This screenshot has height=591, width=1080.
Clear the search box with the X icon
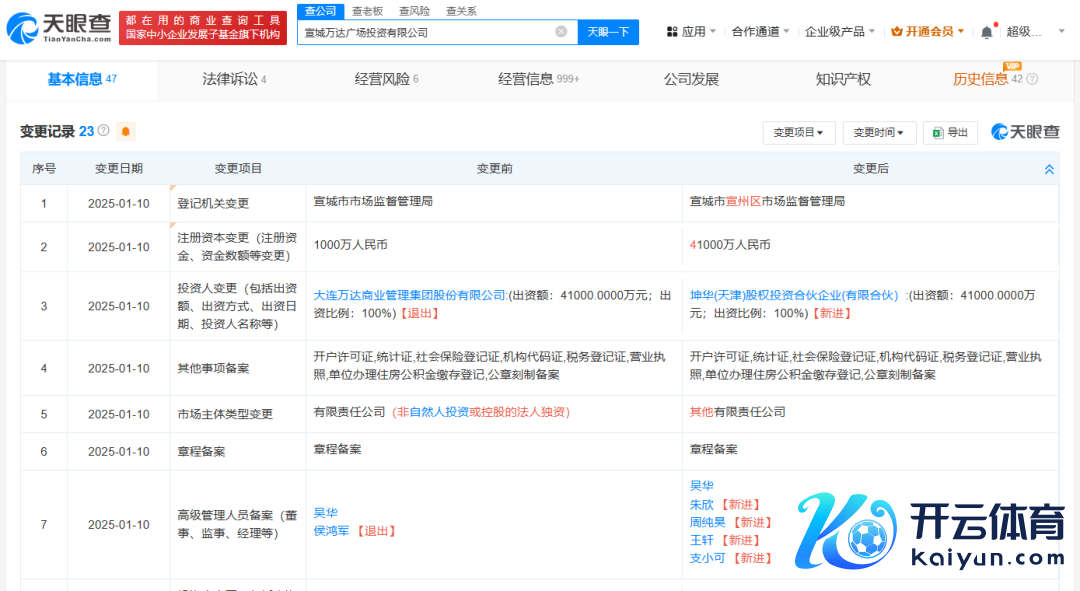561,32
